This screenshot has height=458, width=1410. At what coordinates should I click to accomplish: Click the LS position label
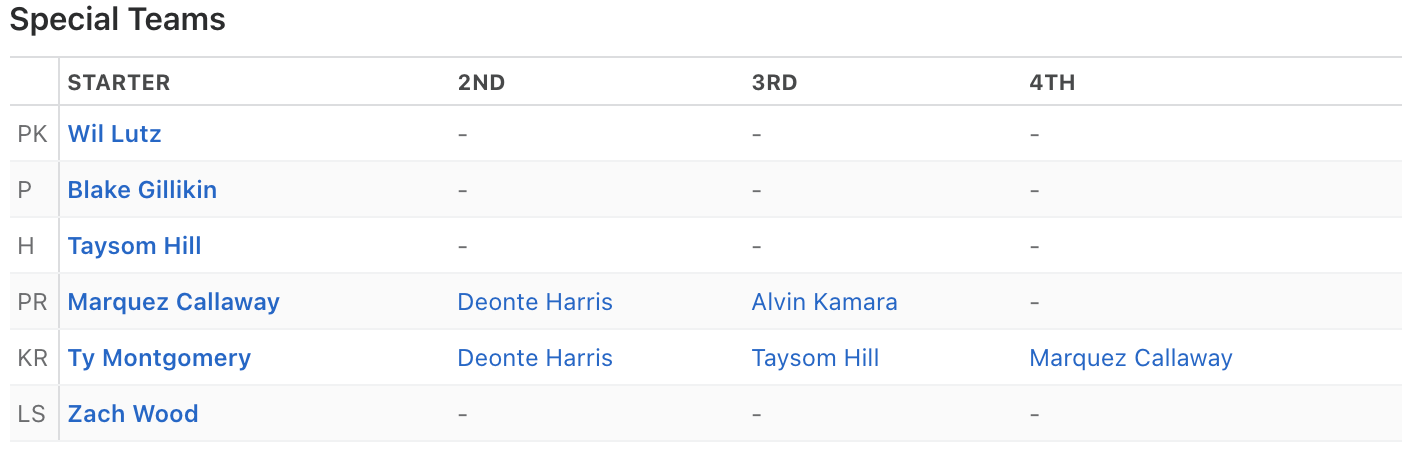32,414
